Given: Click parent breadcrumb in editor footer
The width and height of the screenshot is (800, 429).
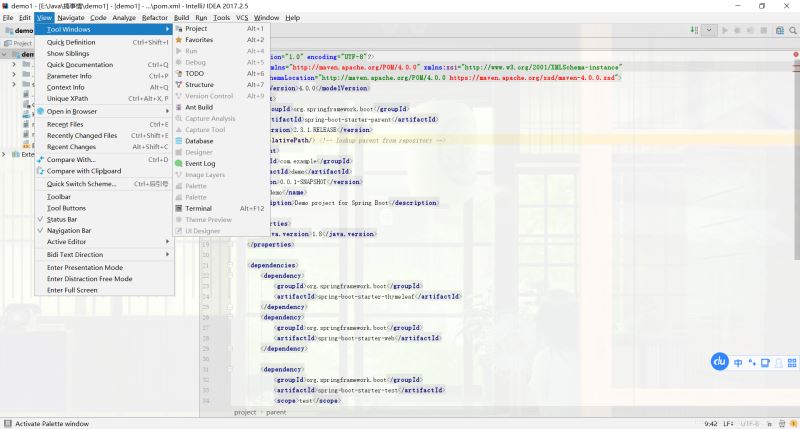Looking at the screenshot, I should (276, 412).
